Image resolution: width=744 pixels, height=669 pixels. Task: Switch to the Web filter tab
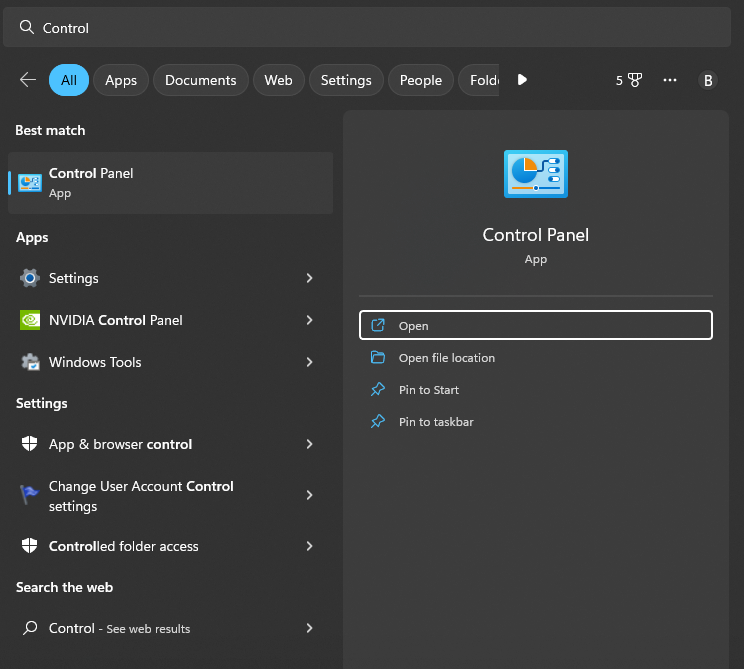tap(278, 80)
